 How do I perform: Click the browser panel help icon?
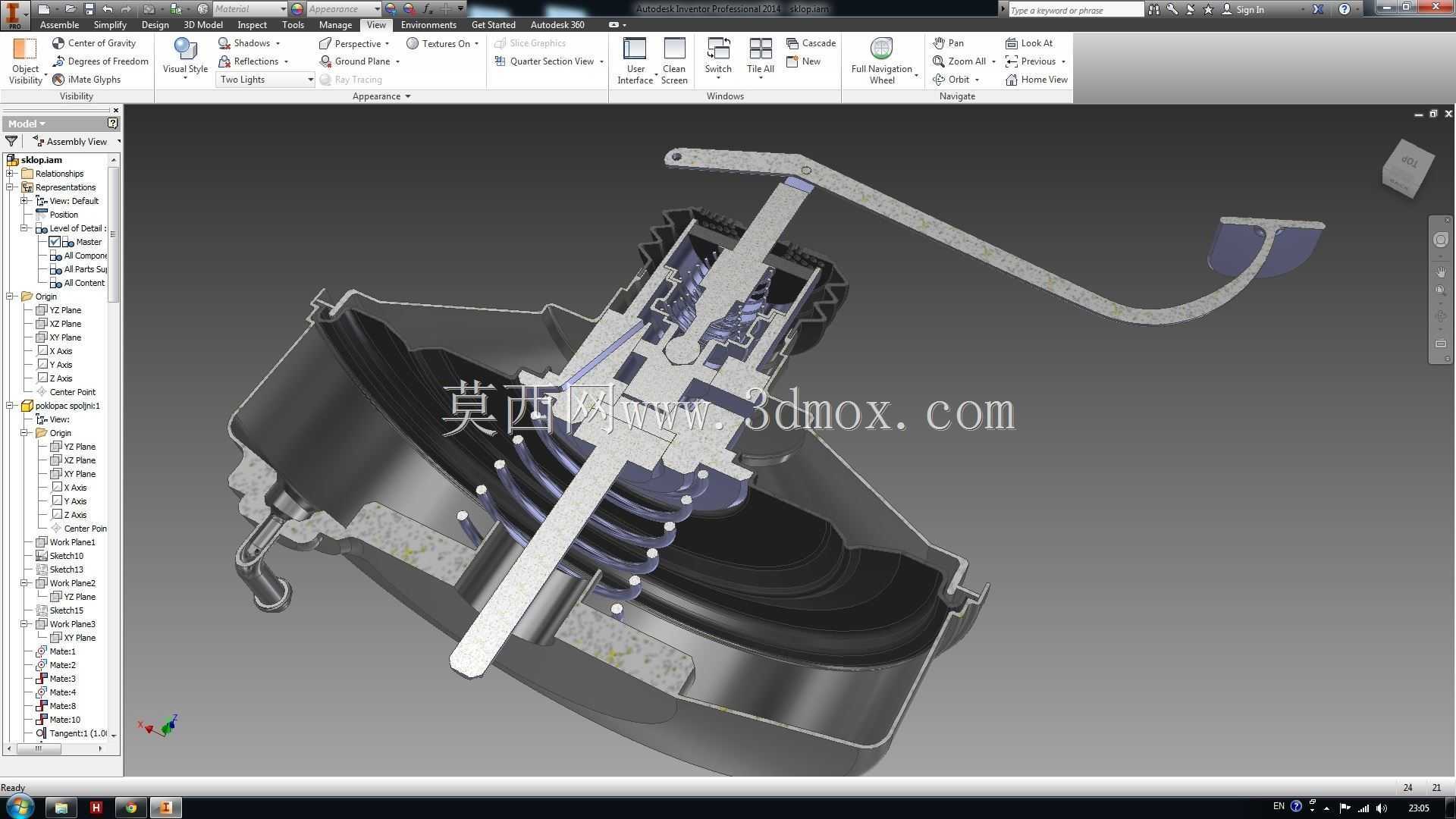pos(113,123)
